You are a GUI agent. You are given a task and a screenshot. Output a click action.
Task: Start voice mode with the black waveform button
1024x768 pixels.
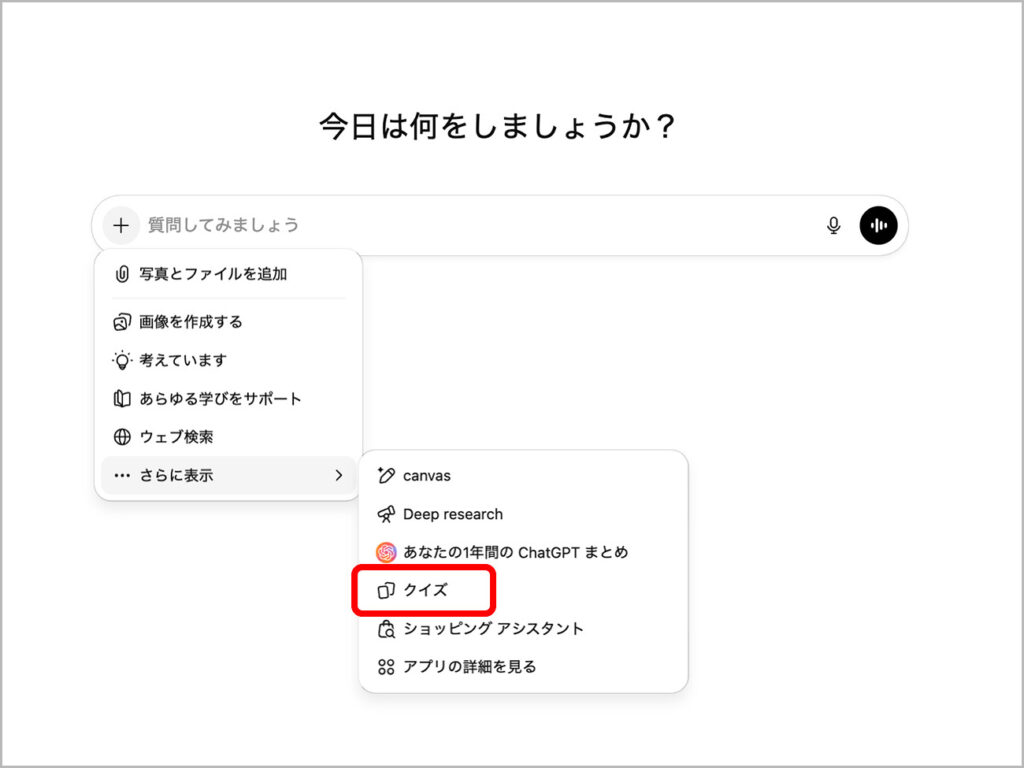tap(878, 225)
